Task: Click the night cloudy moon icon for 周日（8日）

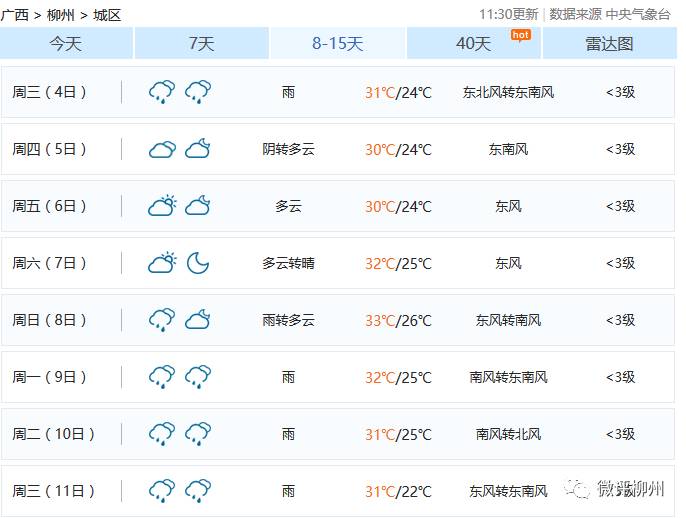Action: pos(198,319)
